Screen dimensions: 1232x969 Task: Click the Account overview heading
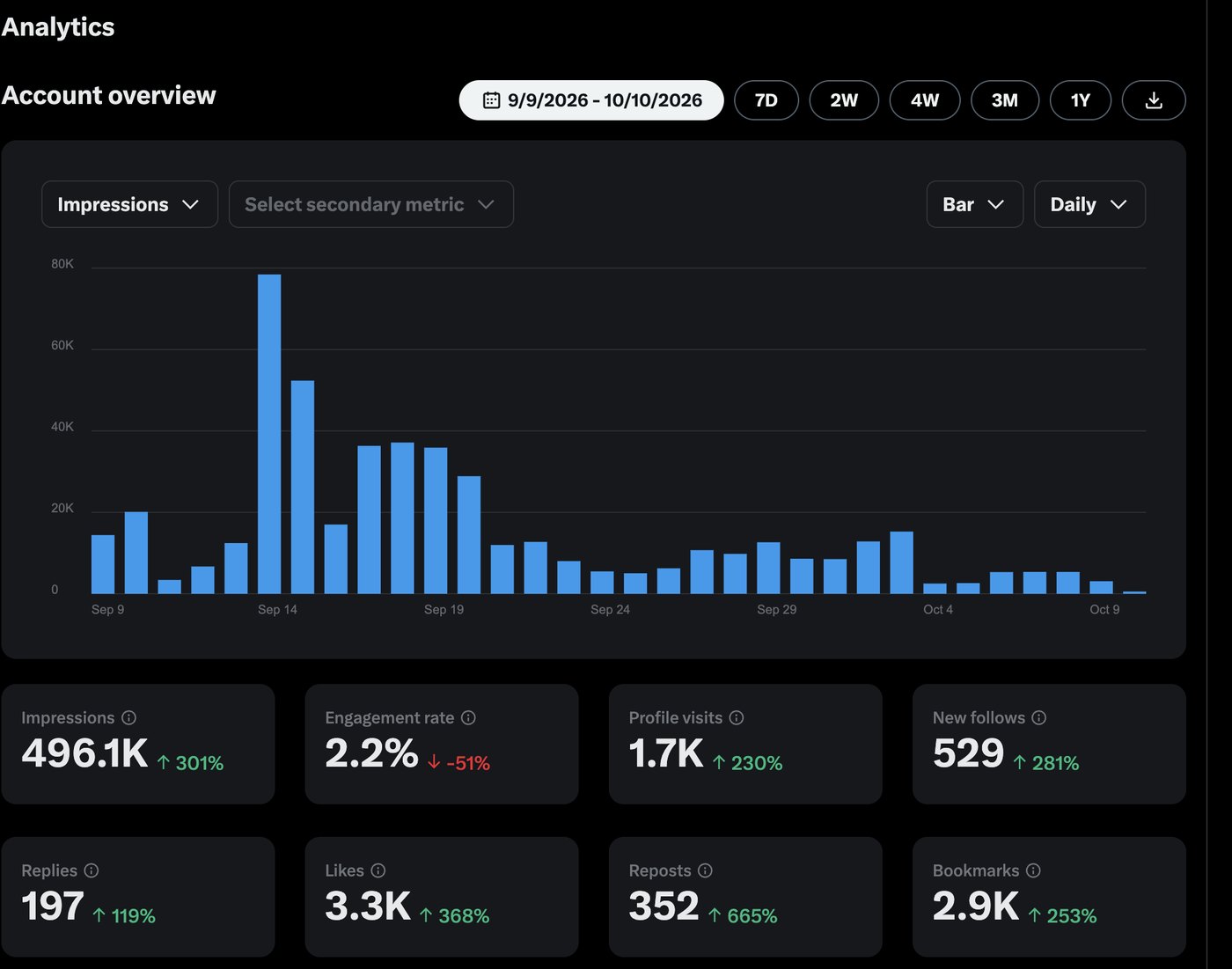pyautogui.click(x=108, y=95)
